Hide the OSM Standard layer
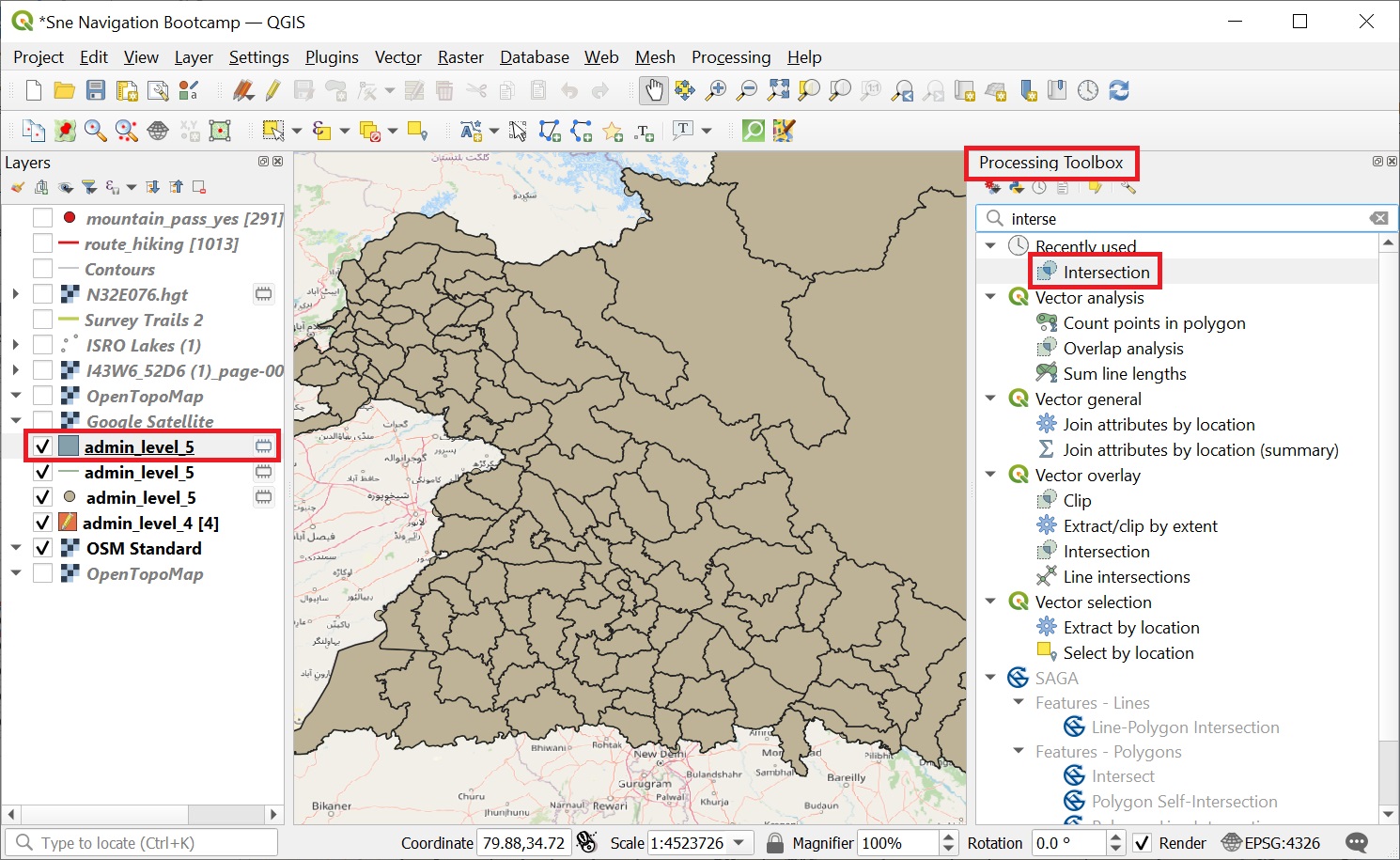 42,548
